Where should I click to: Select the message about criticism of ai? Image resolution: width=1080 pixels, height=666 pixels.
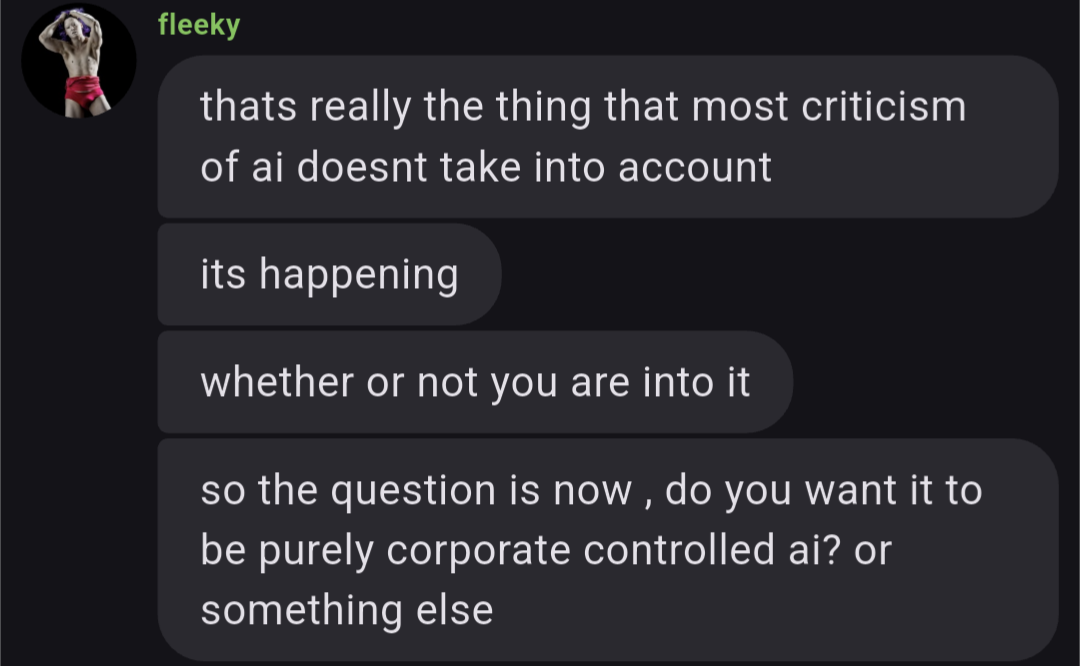(x=606, y=136)
